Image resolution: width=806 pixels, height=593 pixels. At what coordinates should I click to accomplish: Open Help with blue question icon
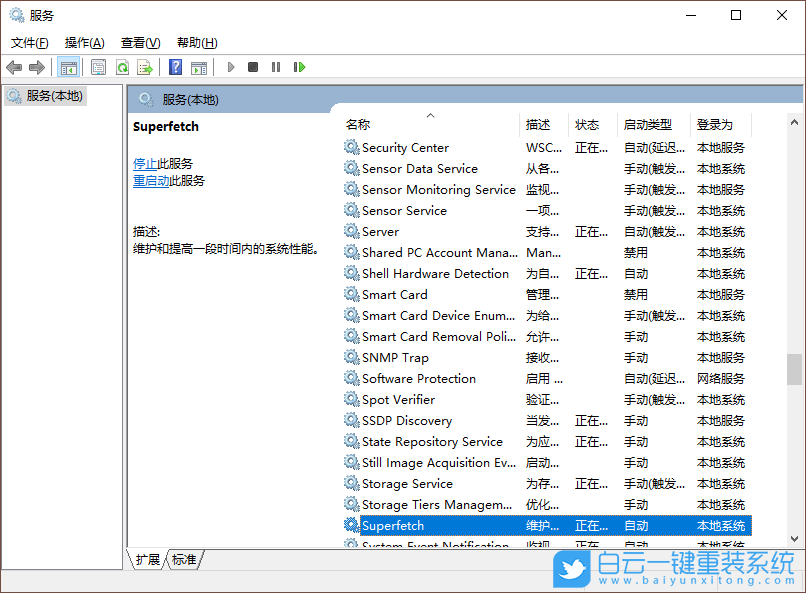[x=176, y=67]
